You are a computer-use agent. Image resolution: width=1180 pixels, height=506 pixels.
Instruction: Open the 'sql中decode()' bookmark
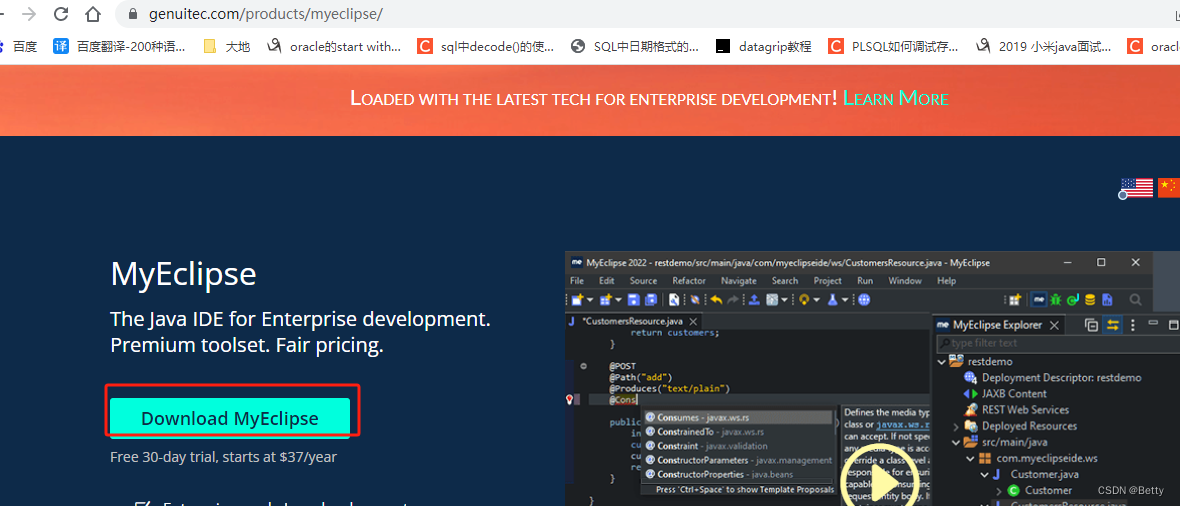[x=486, y=47]
